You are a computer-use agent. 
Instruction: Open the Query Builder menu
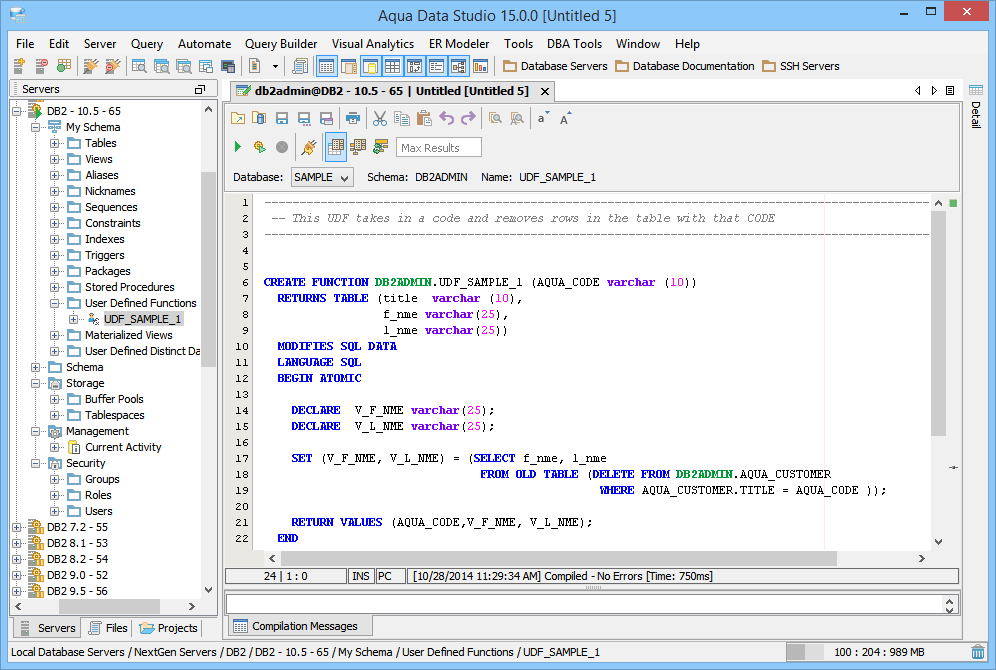(x=281, y=44)
